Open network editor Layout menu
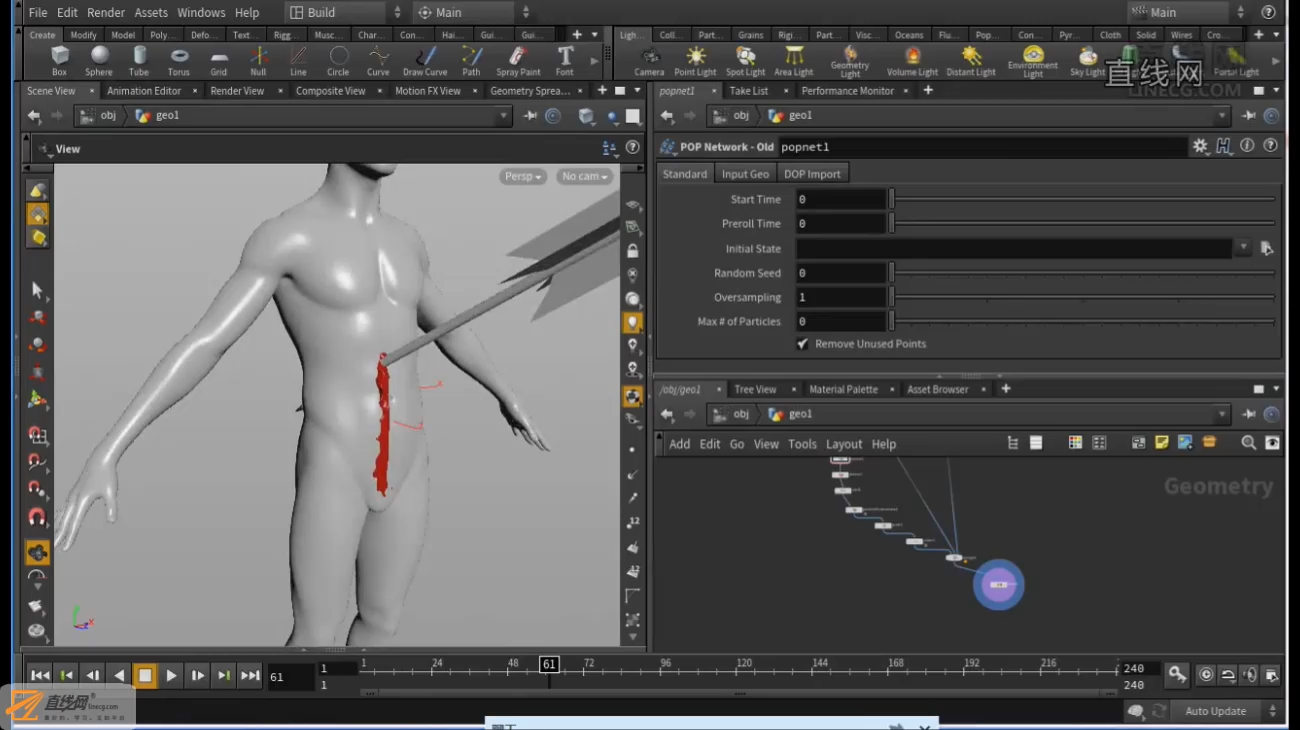1300x730 pixels. (844, 444)
